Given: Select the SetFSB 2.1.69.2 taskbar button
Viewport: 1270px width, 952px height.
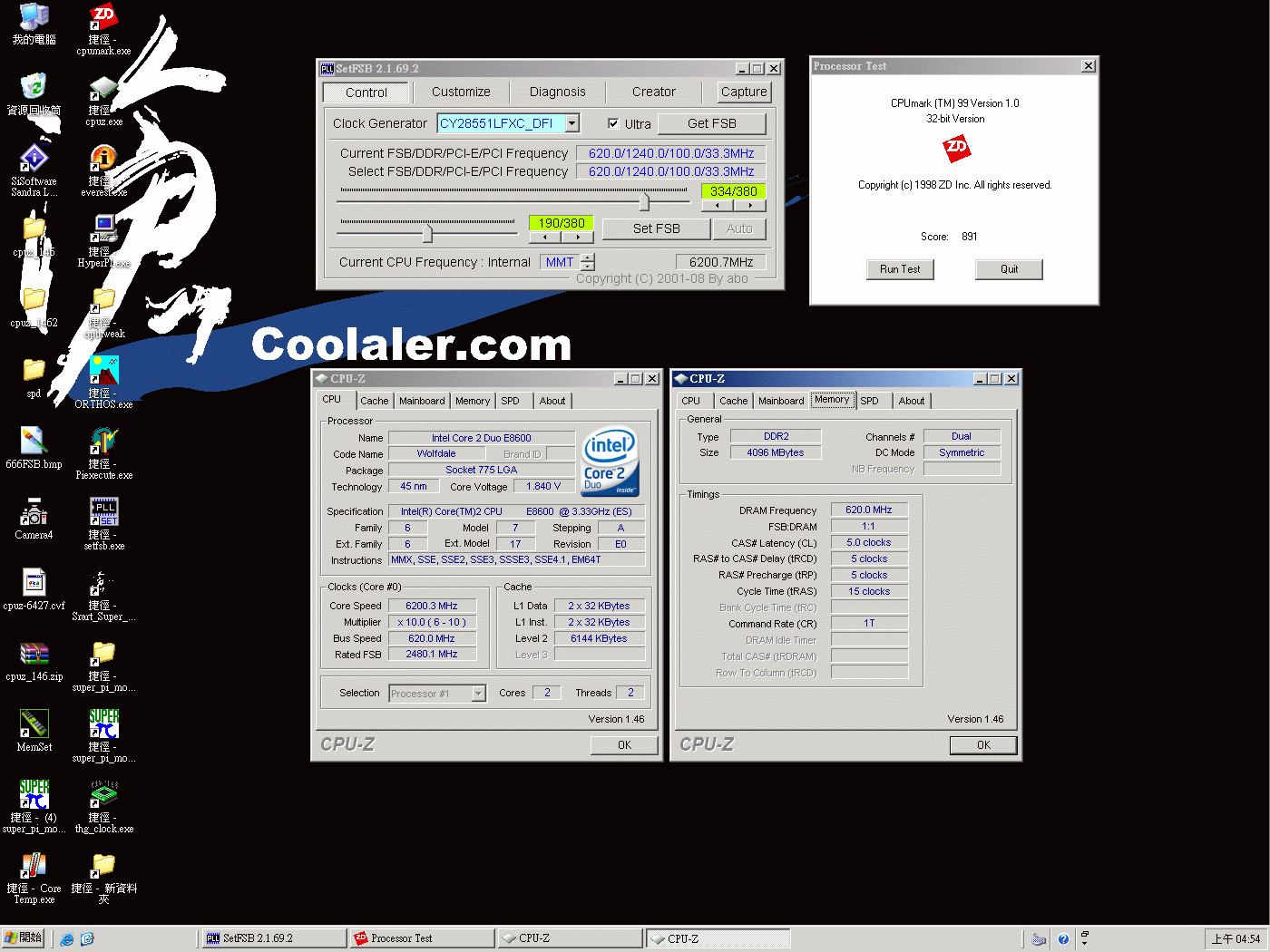Looking at the screenshot, I should click(272, 938).
